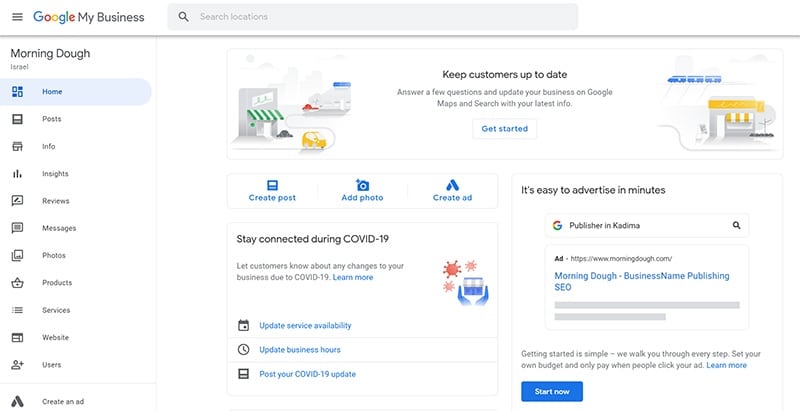Click the Products basket icon in sidebar
The image size is (800, 411).
pyautogui.click(x=17, y=282)
